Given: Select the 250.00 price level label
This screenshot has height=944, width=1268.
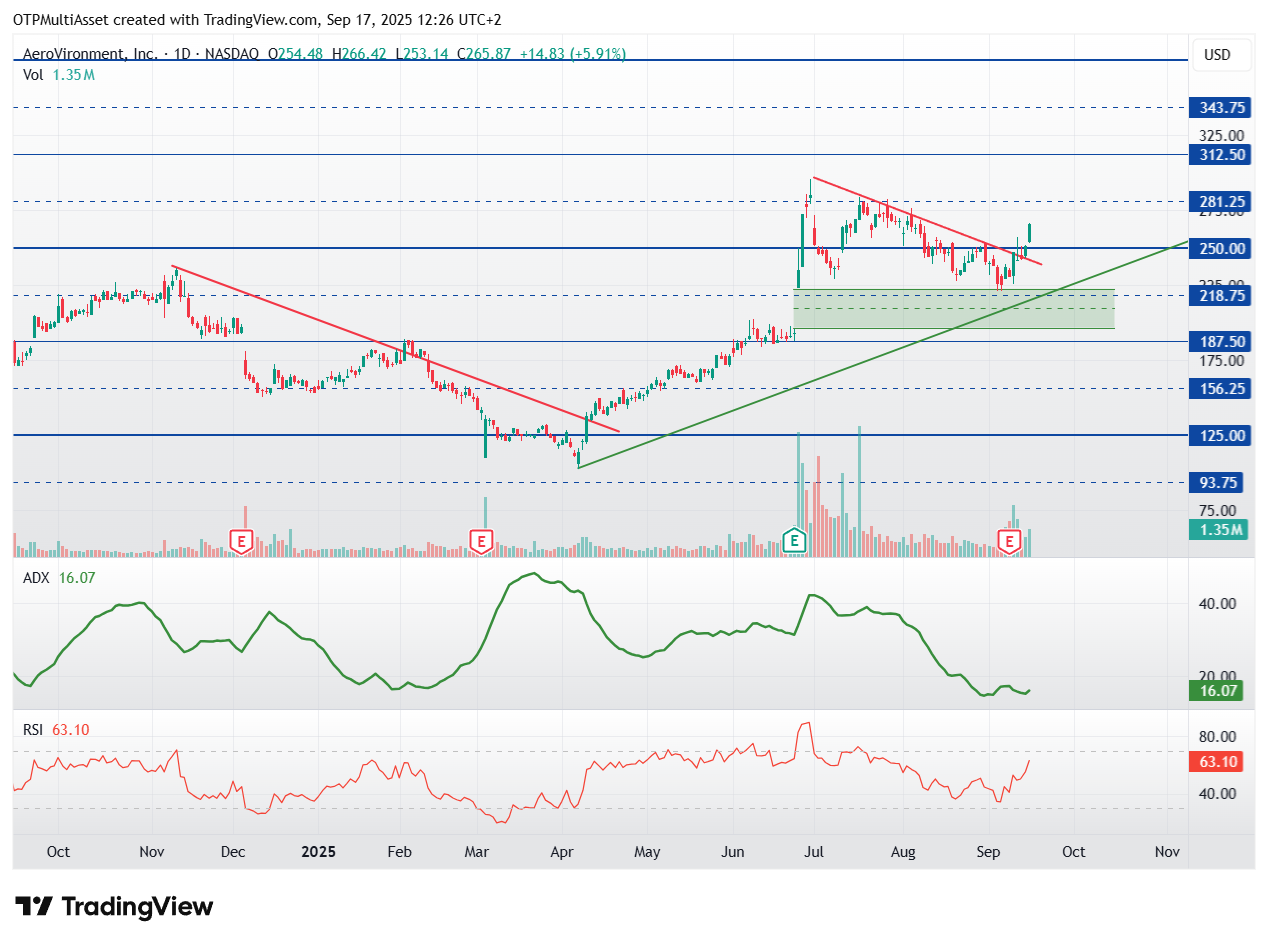Looking at the screenshot, I should (x=1219, y=248).
